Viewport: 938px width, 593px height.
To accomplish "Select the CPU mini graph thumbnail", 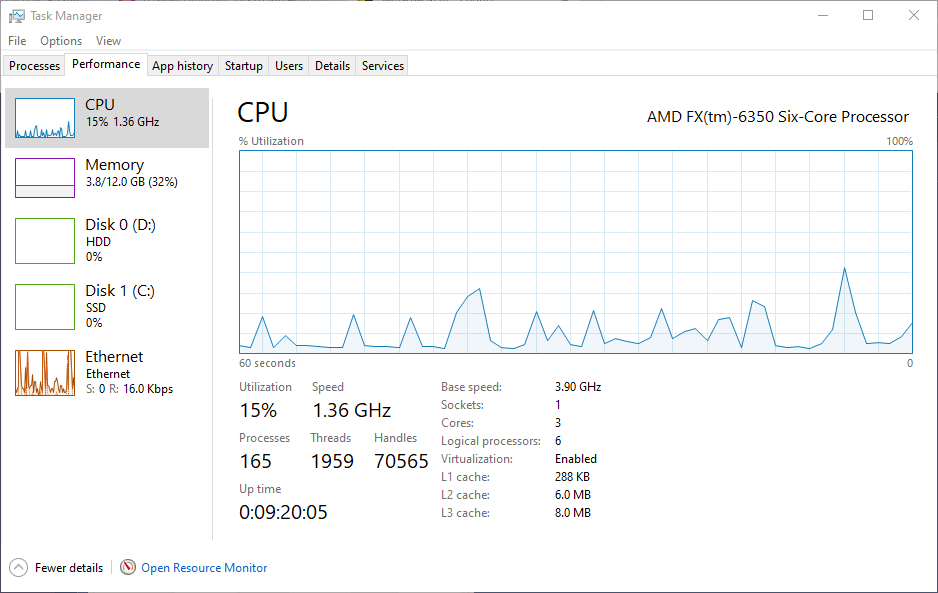I will [45, 118].
